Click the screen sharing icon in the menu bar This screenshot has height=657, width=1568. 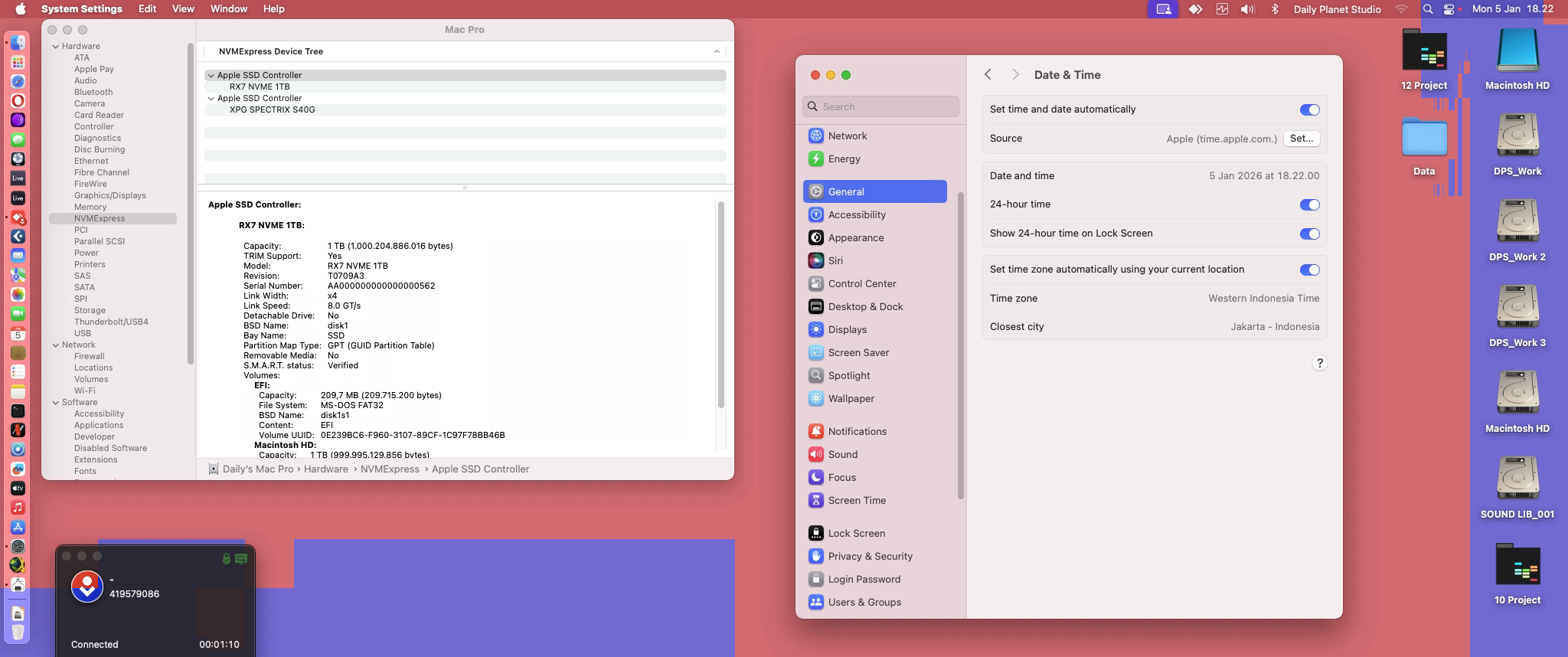(1163, 9)
